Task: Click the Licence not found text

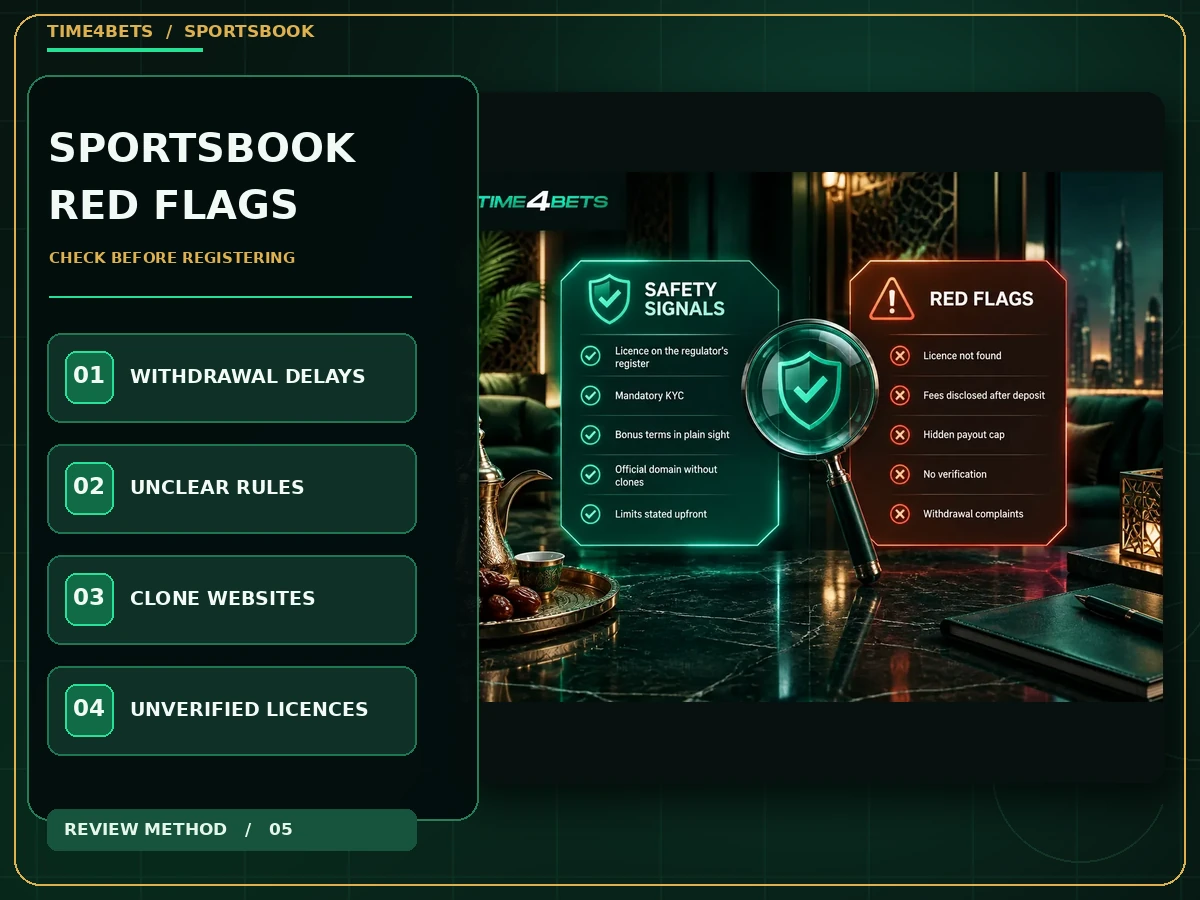Action: (x=962, y=356)
